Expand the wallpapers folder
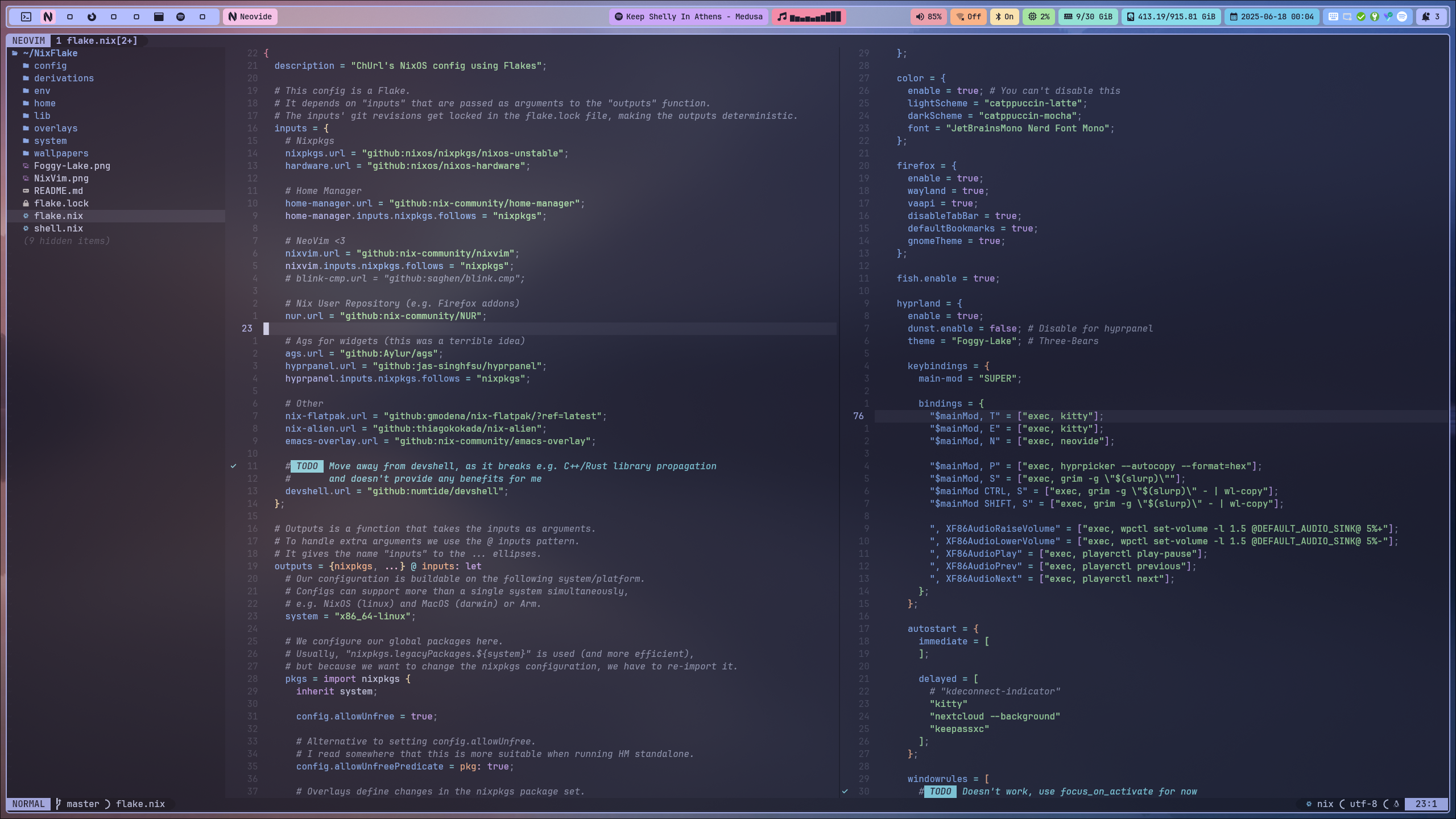Viewport: 1456px width, 819px height. pyautogui.click(x=61, y=153)
